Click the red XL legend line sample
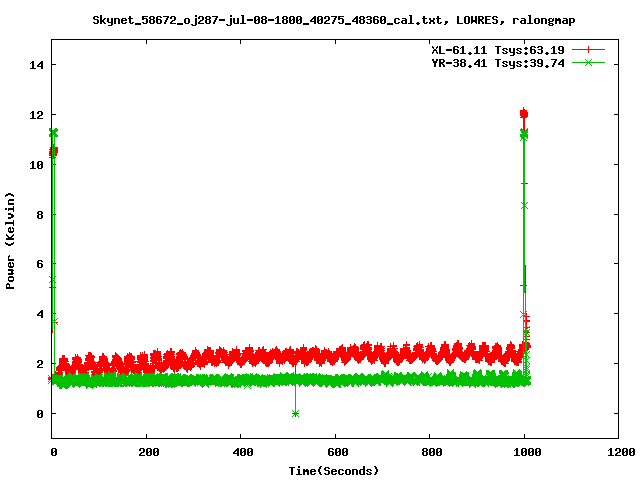Viewport: 640px width, 480px height. [x=588, y=50]
